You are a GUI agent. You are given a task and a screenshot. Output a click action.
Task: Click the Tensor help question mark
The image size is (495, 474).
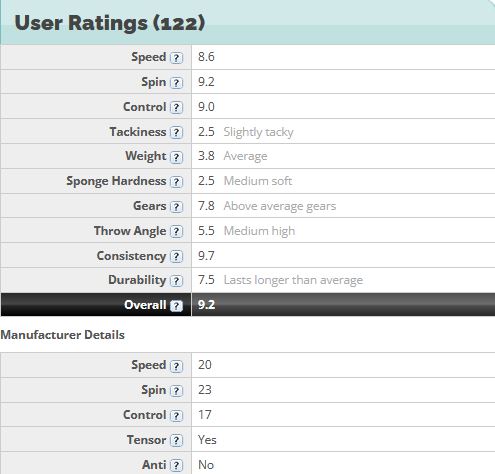[x=176, y=441]
